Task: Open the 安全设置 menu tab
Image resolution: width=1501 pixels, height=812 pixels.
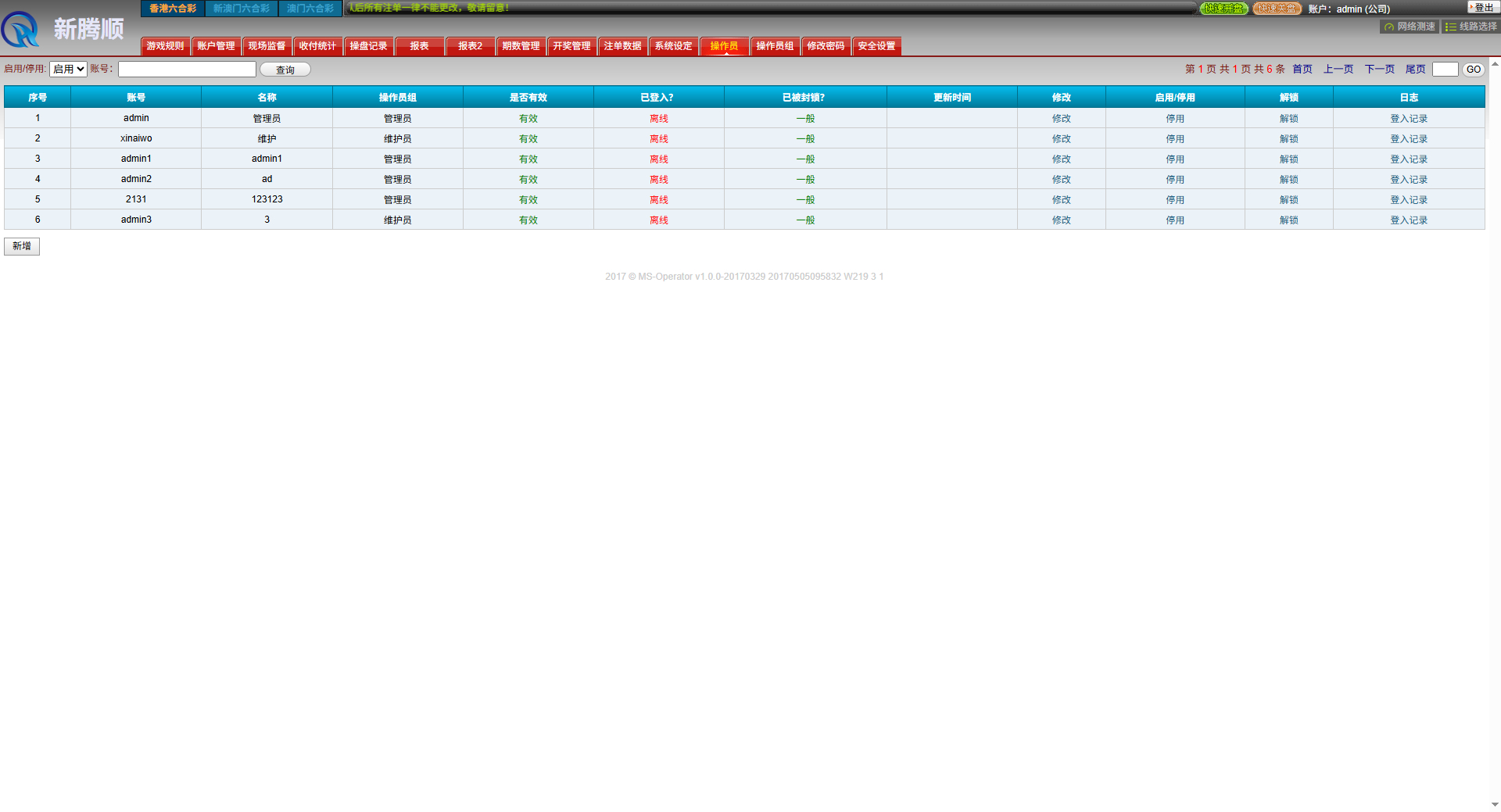Action: point(876,46)
